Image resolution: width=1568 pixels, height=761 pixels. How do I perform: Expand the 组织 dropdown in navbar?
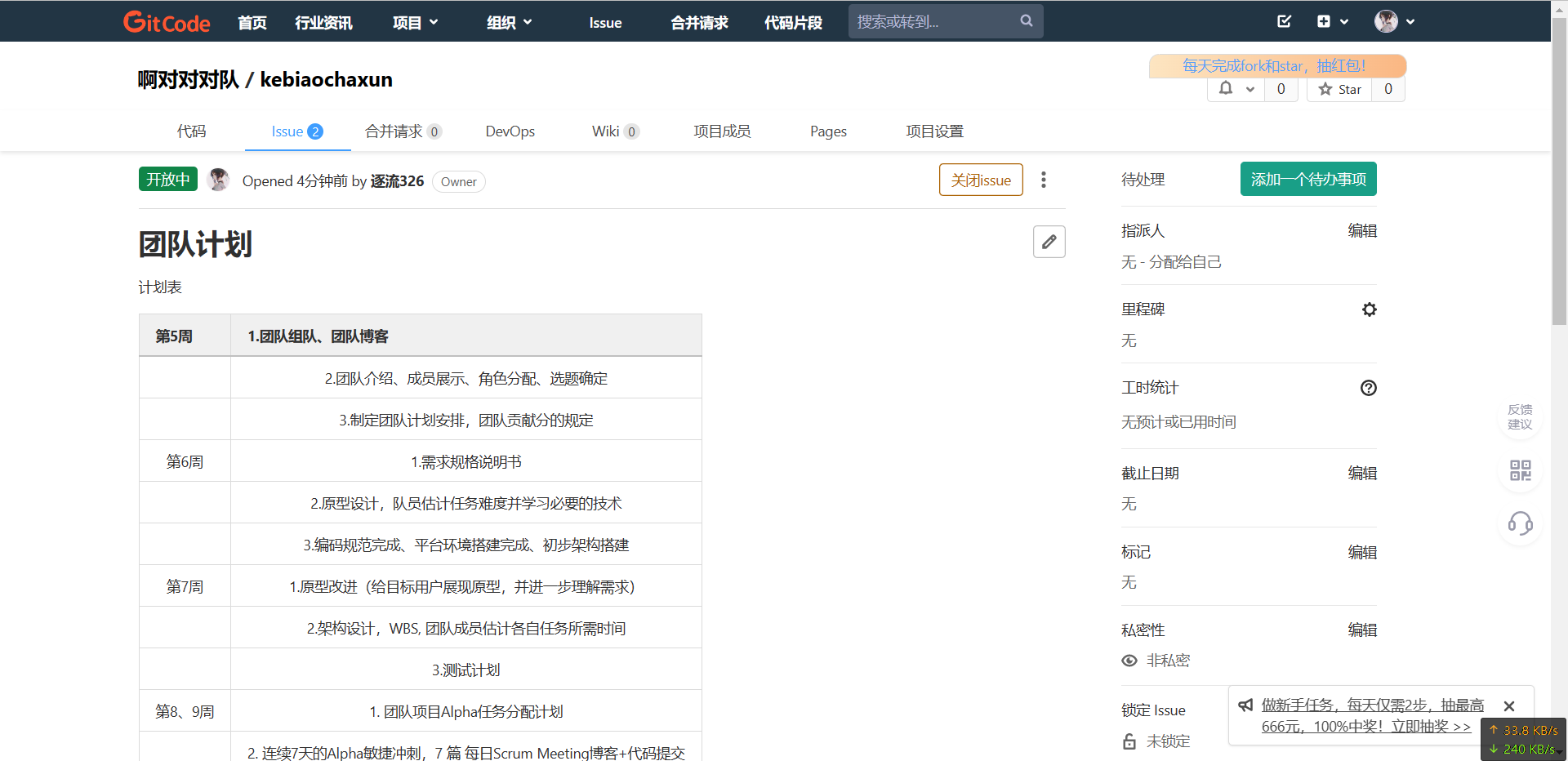(x=509, y=23)
